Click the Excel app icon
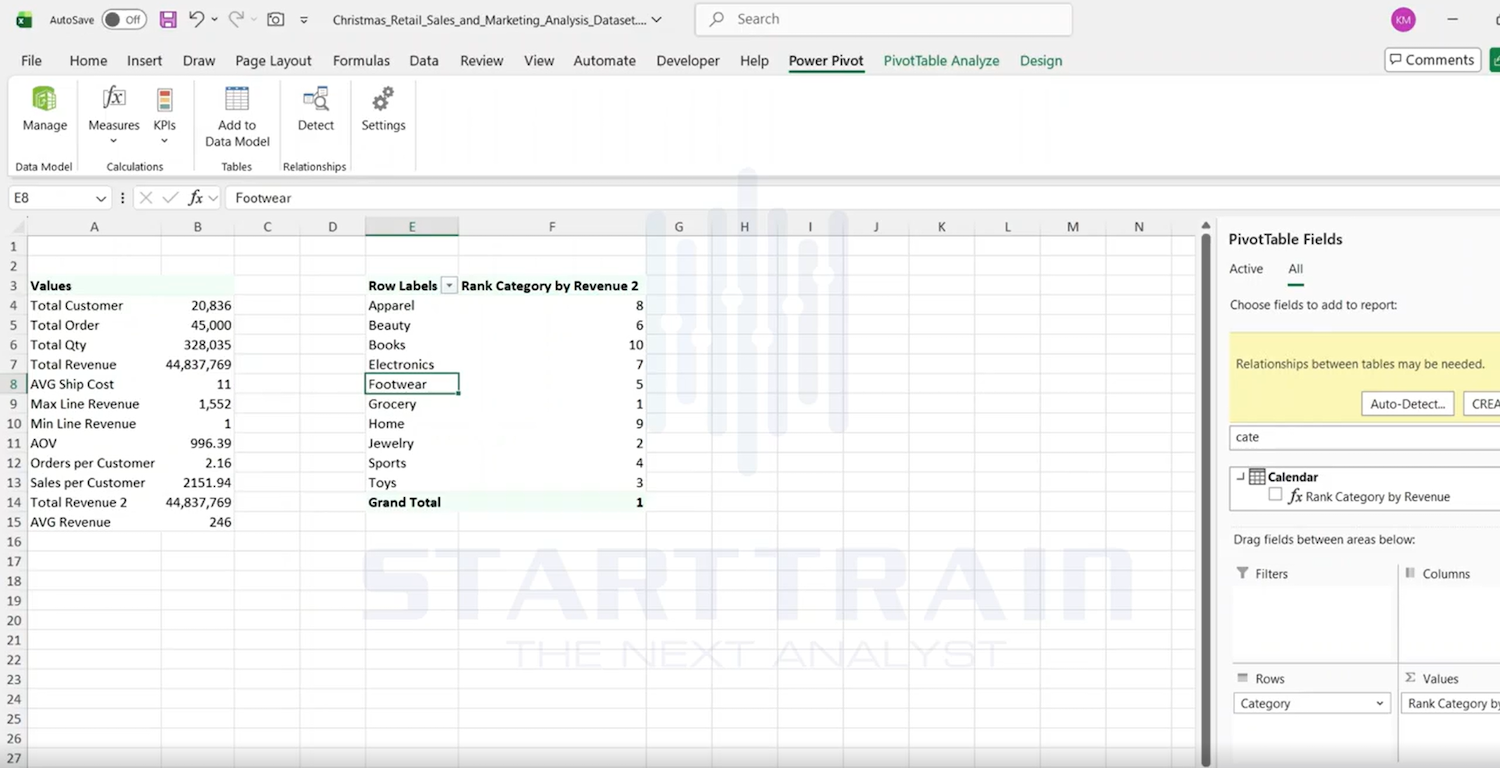The height and width of the screenshot is (768, 1500). pyautogui.click(x=24, y=19)
